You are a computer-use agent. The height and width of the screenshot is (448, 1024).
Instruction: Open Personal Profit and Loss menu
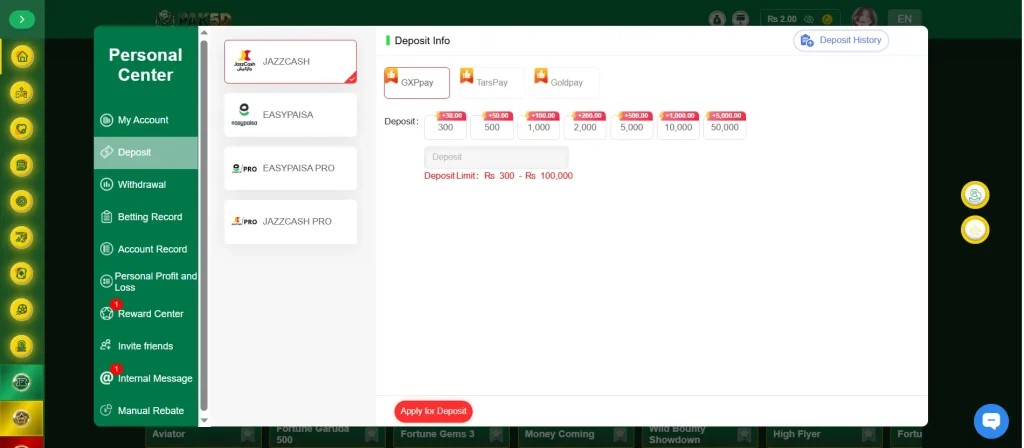tap(146, 281)
